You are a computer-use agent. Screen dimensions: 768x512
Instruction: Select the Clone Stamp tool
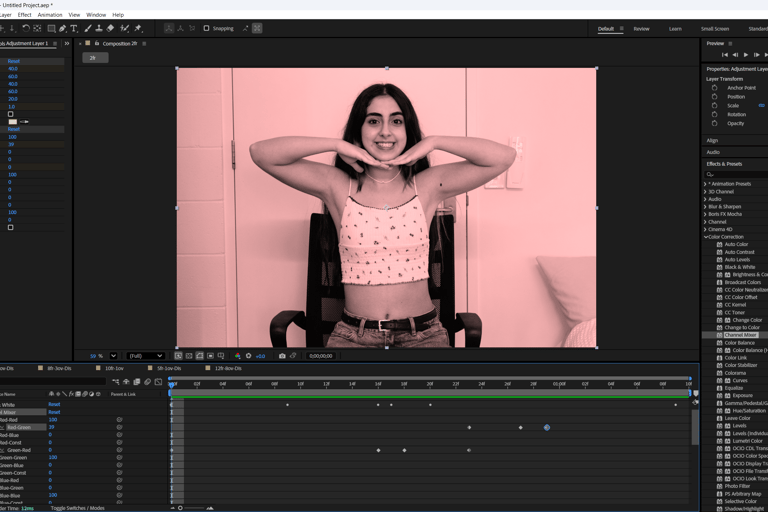pos(99,28)
